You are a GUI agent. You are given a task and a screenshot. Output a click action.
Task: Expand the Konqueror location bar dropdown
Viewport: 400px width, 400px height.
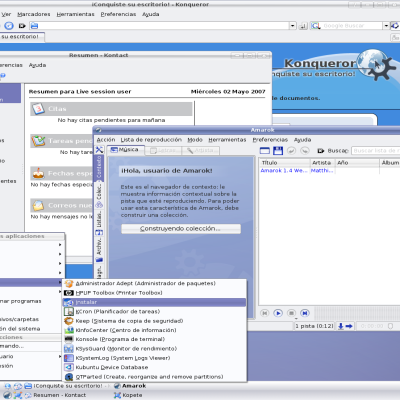(292, 26)
